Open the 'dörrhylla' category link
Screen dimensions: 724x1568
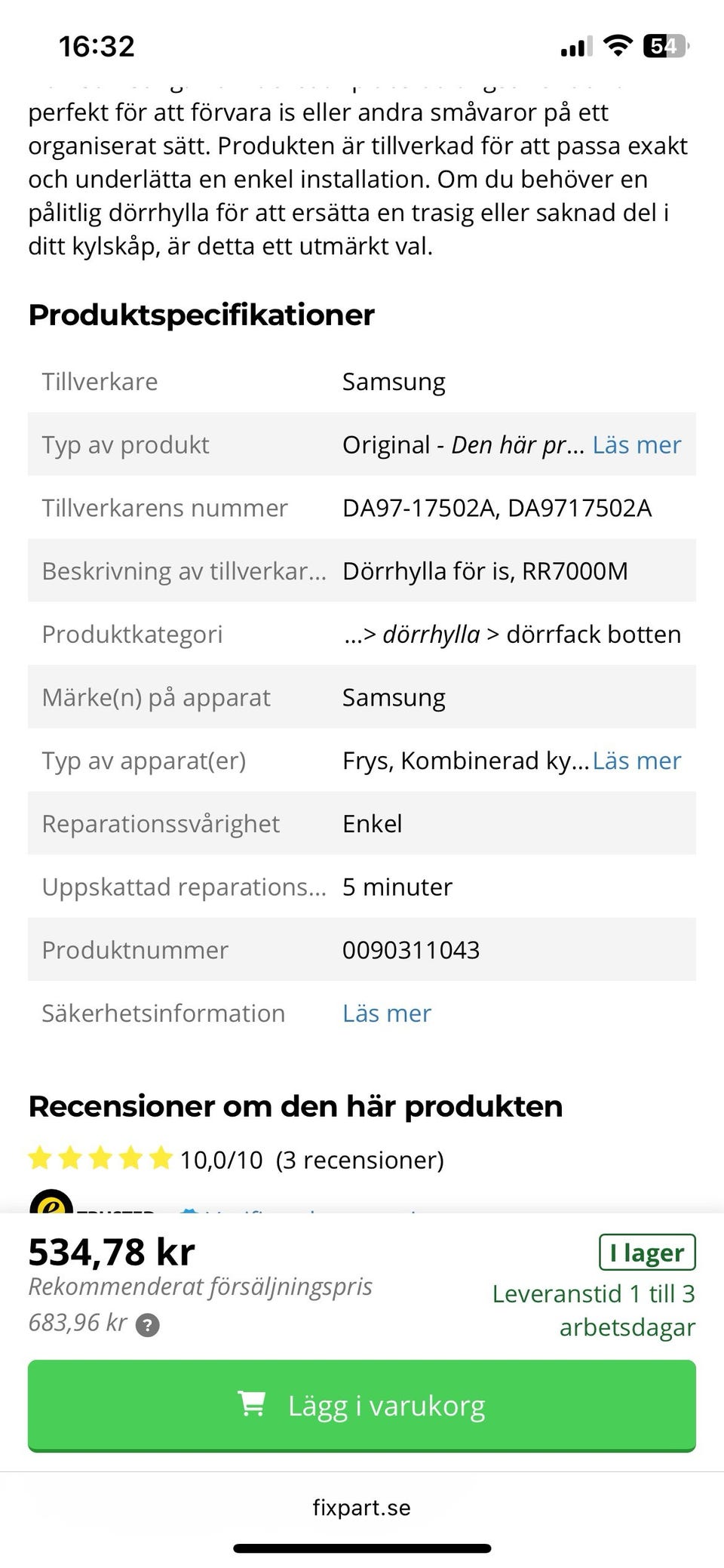[431, 635]
